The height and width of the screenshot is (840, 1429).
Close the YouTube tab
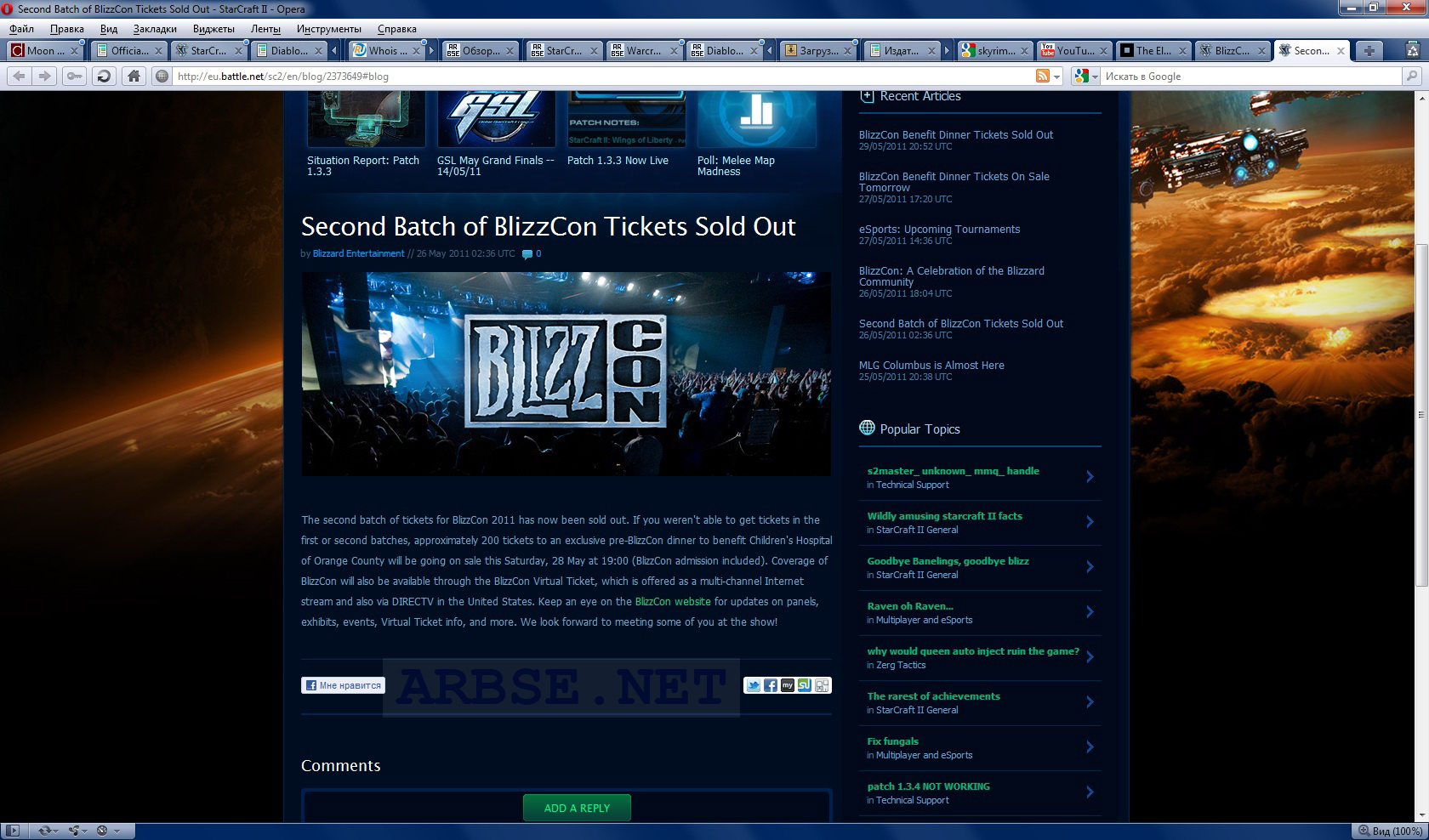tap(1102, 51)
